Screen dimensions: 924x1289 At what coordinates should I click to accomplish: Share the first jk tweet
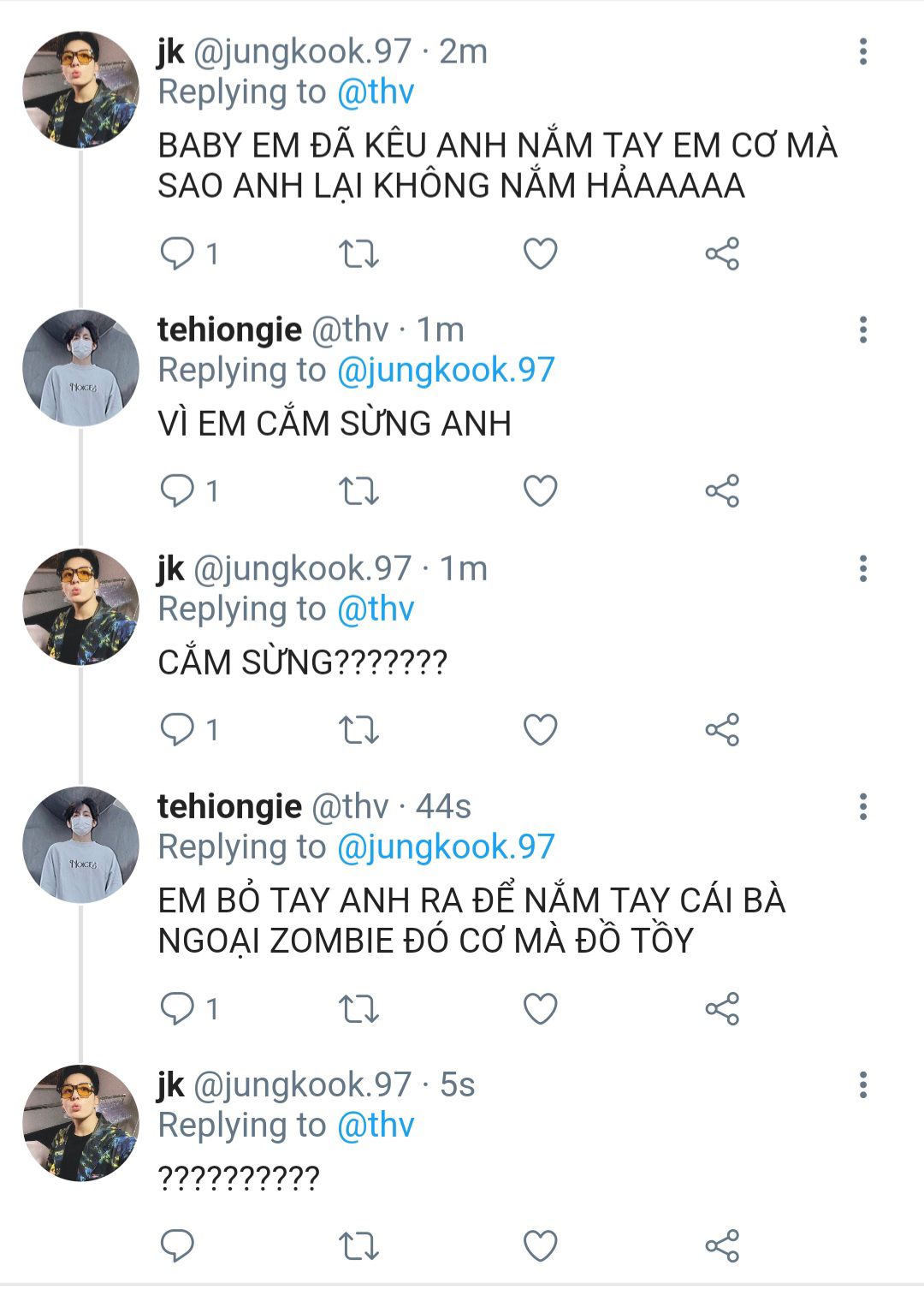click(x=722, y=254)
